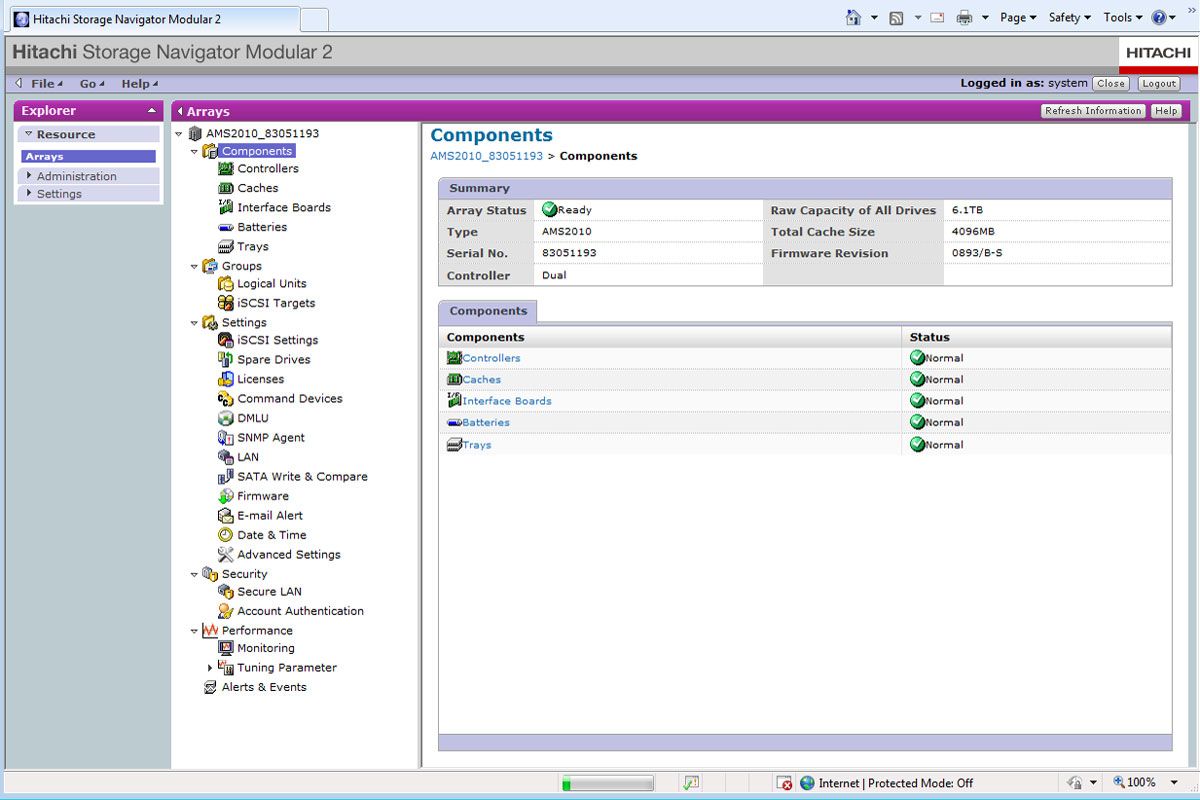Click the Refresh Information button
The image size is (1200, 800).
pos(1092,111)
